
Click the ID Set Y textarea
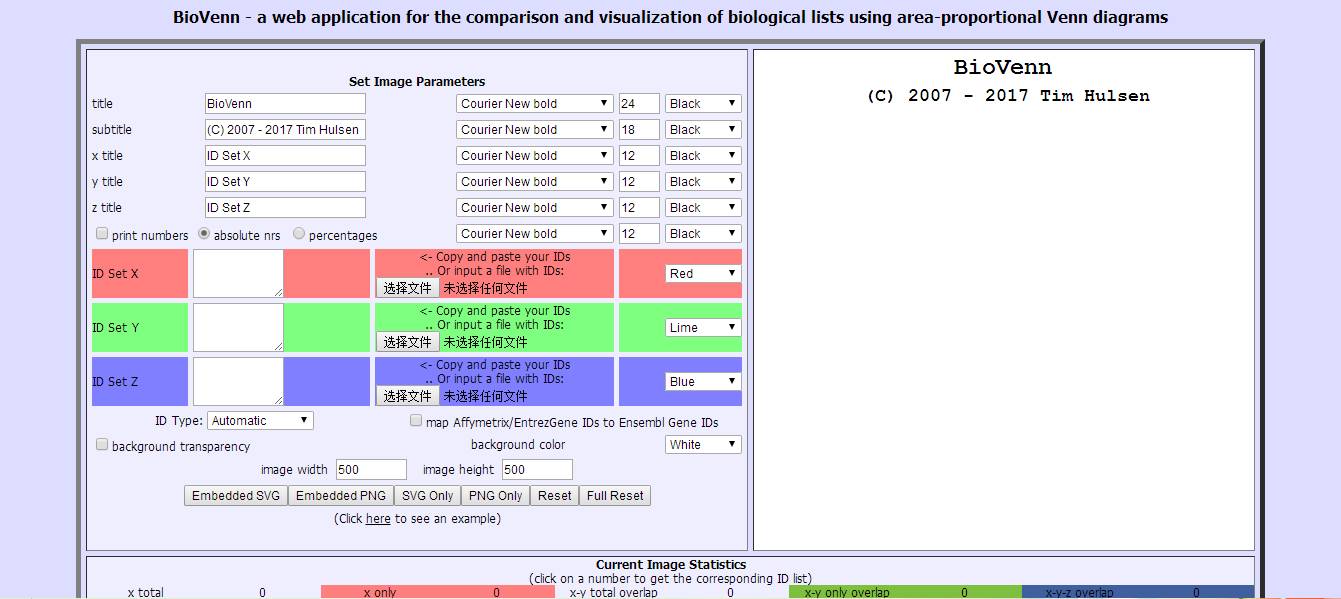(x=238, y=327)
